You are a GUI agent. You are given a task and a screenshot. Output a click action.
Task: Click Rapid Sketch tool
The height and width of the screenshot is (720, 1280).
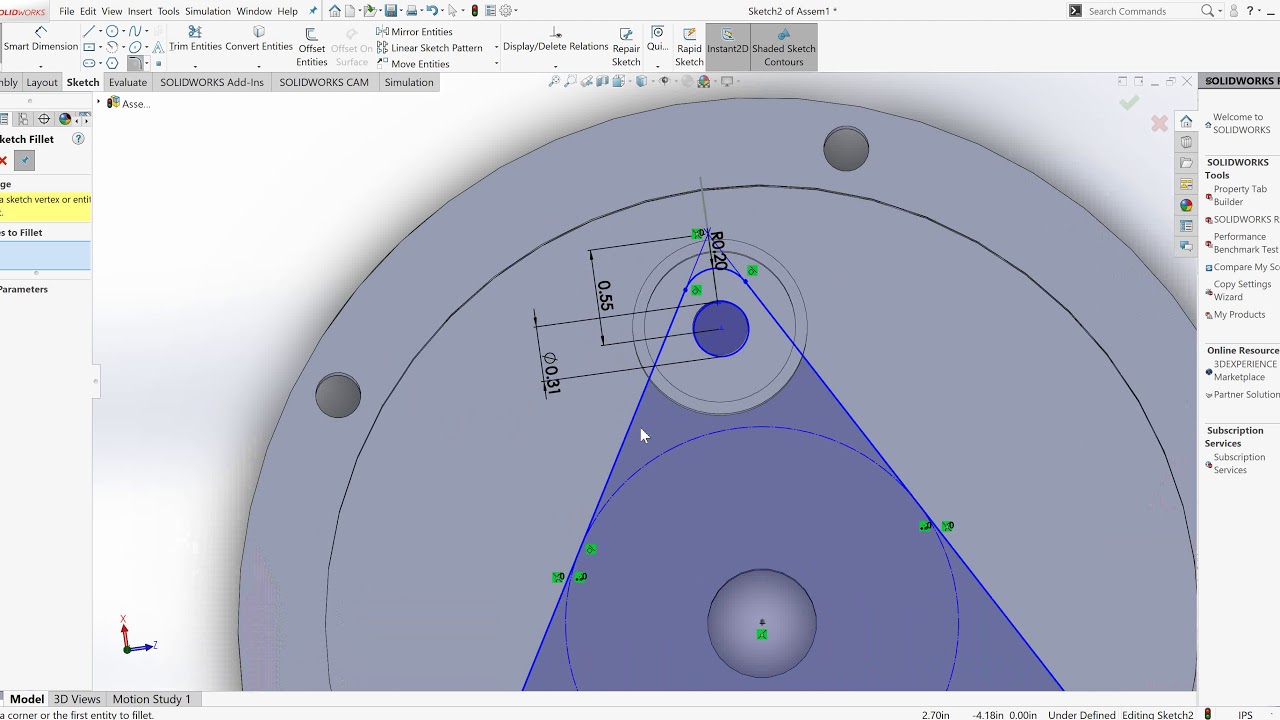tap(689, 47)
